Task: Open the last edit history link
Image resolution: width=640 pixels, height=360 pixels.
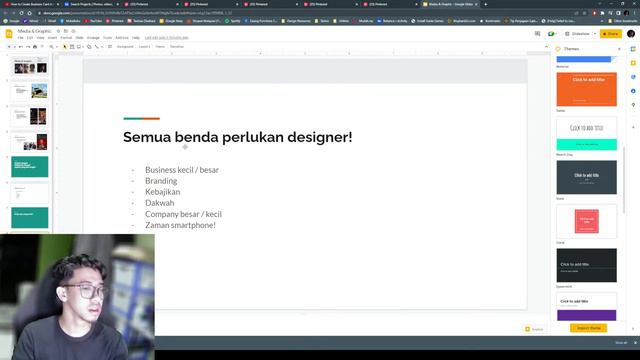Action: [167, 38]
